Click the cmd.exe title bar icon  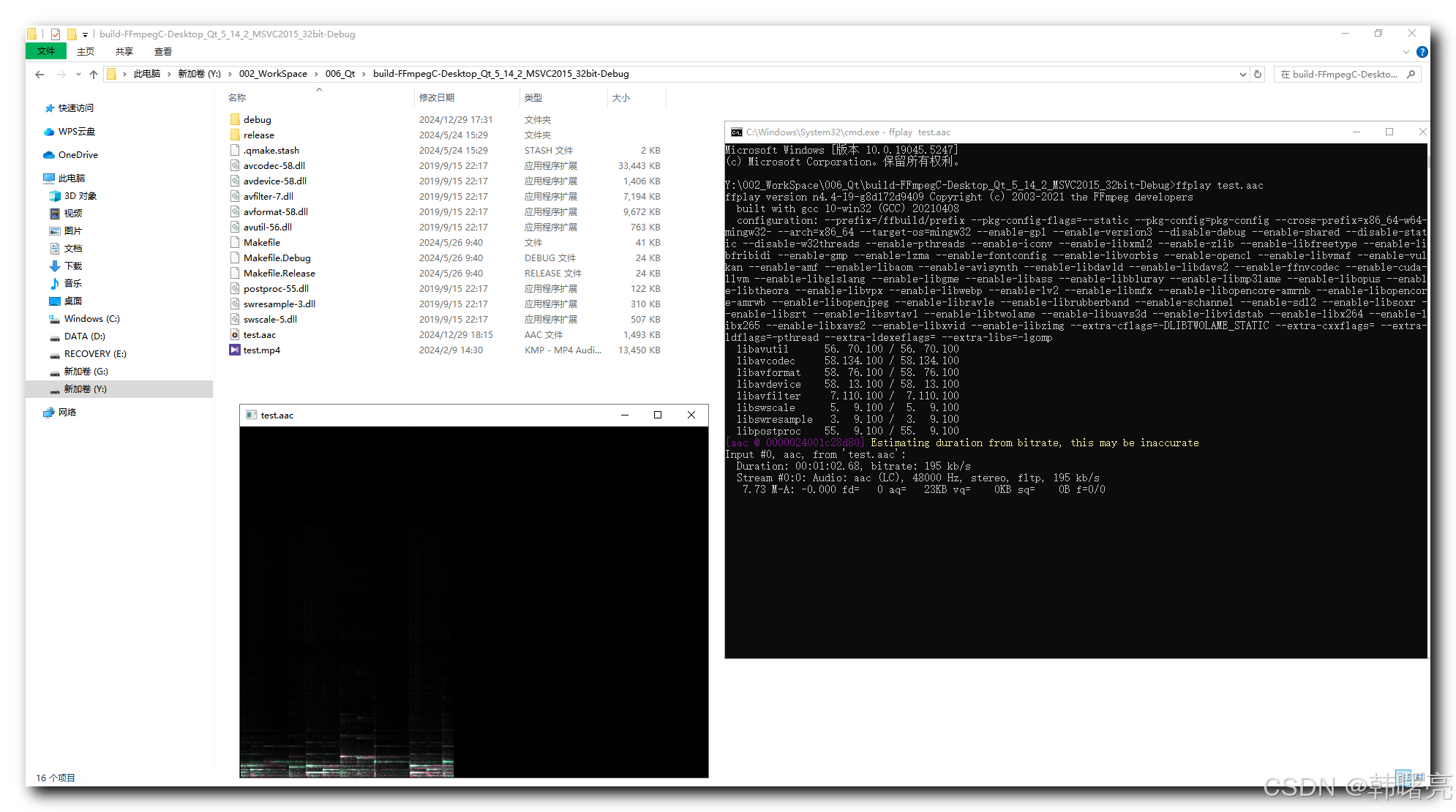pos(737,132)
